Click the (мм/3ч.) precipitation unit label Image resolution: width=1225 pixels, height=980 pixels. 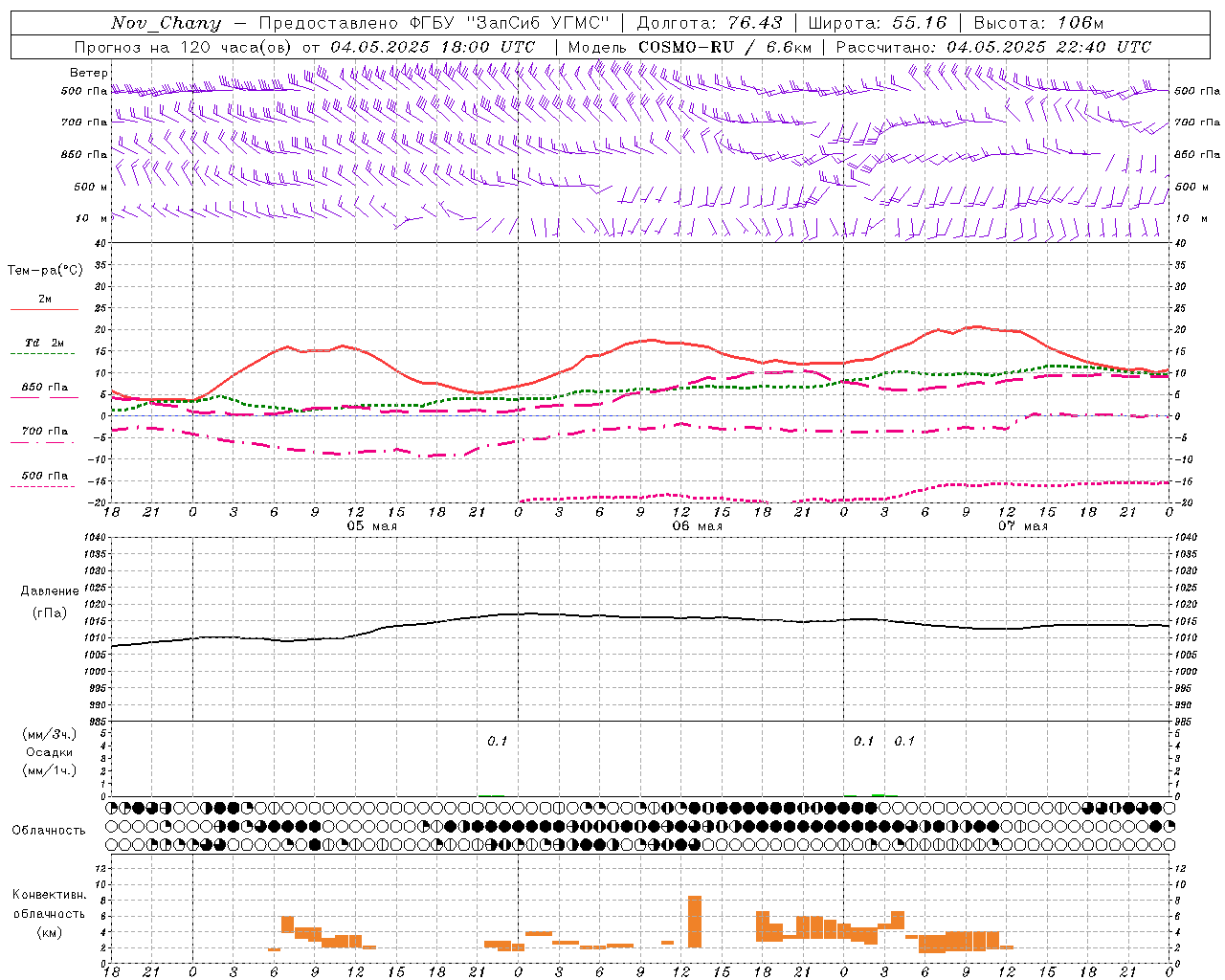coord(49,734)
